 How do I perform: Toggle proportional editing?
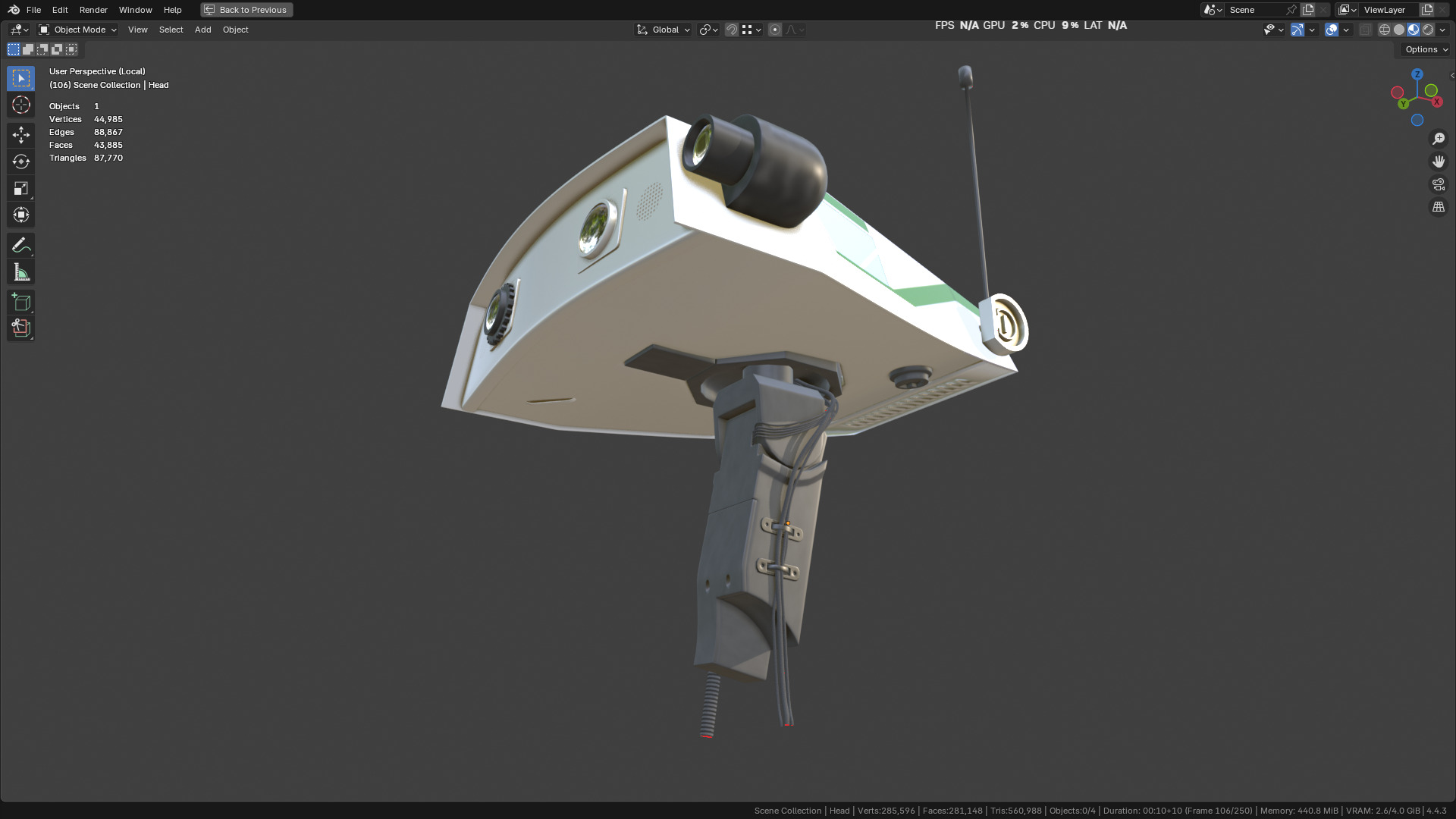tap(774, 30)
